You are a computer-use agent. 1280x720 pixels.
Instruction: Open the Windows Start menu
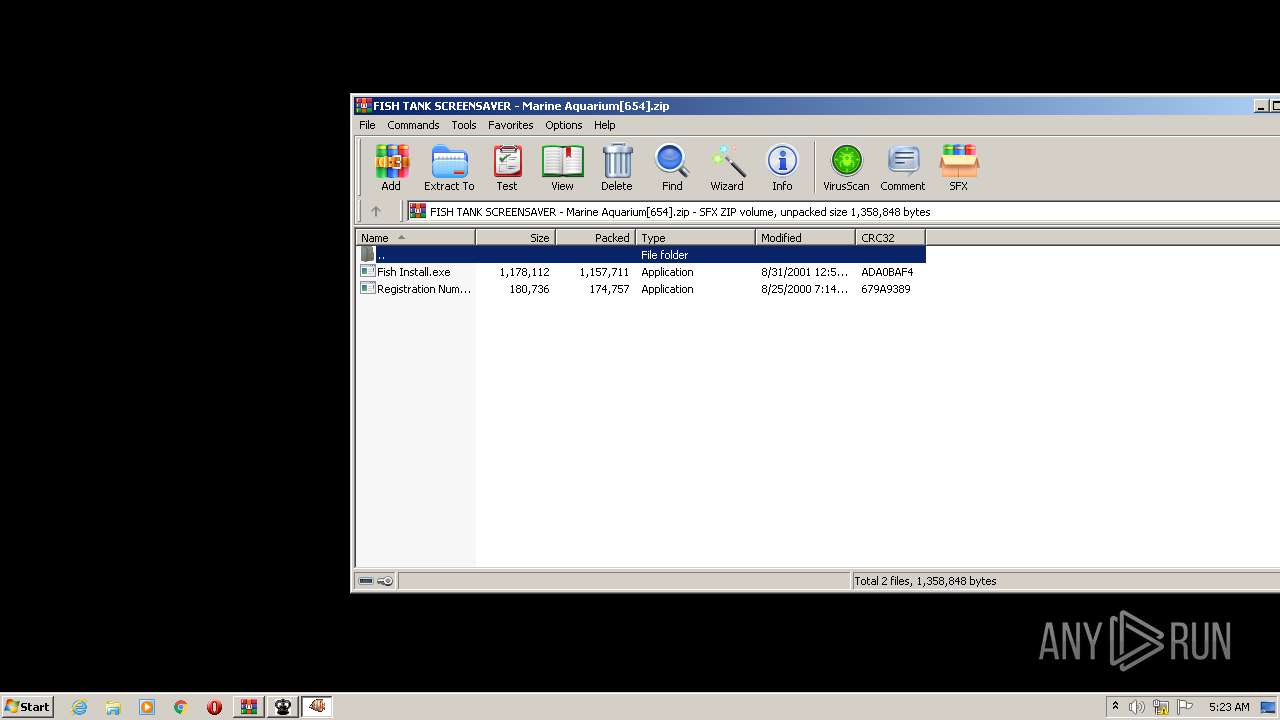(27, 706)
